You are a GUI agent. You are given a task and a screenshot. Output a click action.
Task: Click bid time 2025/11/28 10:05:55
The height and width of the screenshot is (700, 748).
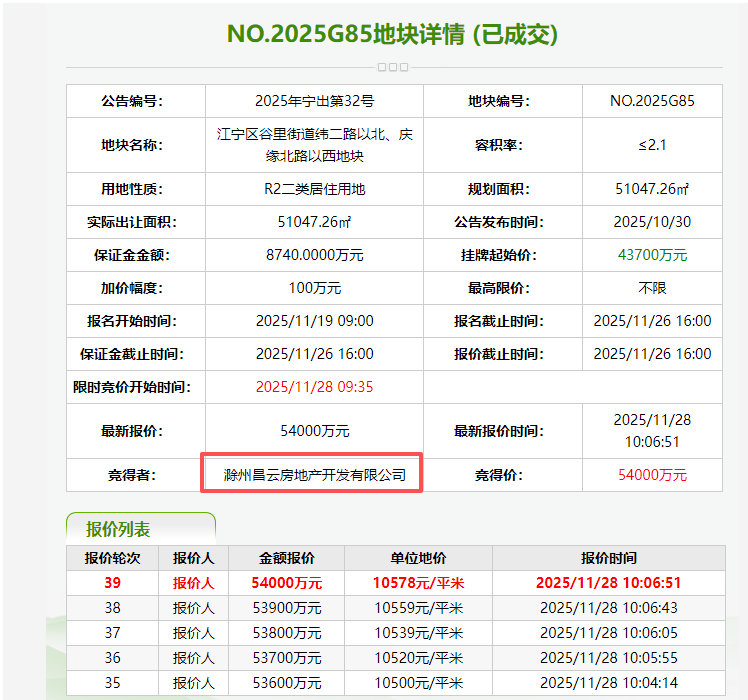click(x=609, y=658)
